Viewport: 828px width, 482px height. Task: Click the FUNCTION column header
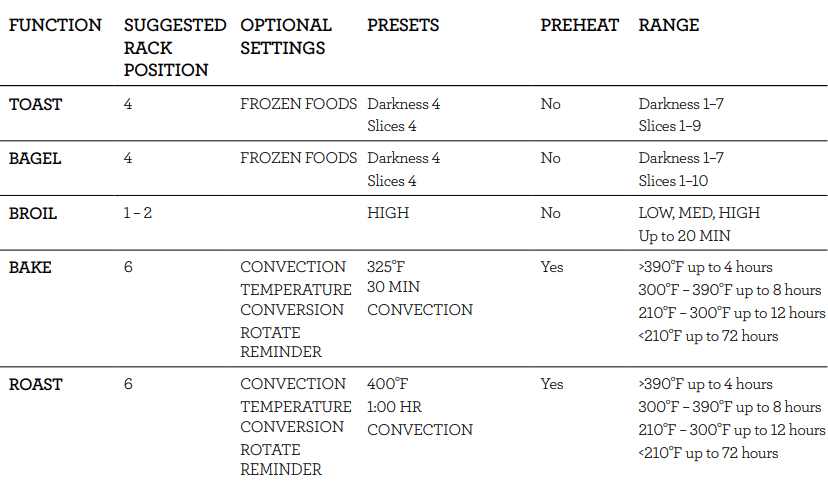pyautogui.click(x=55, y=25)
